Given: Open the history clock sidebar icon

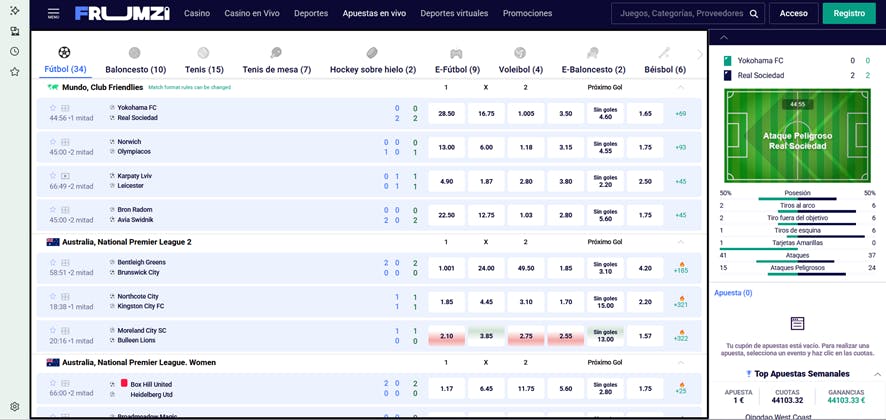Looking at the screenshot, I should (x=15, y=51).
